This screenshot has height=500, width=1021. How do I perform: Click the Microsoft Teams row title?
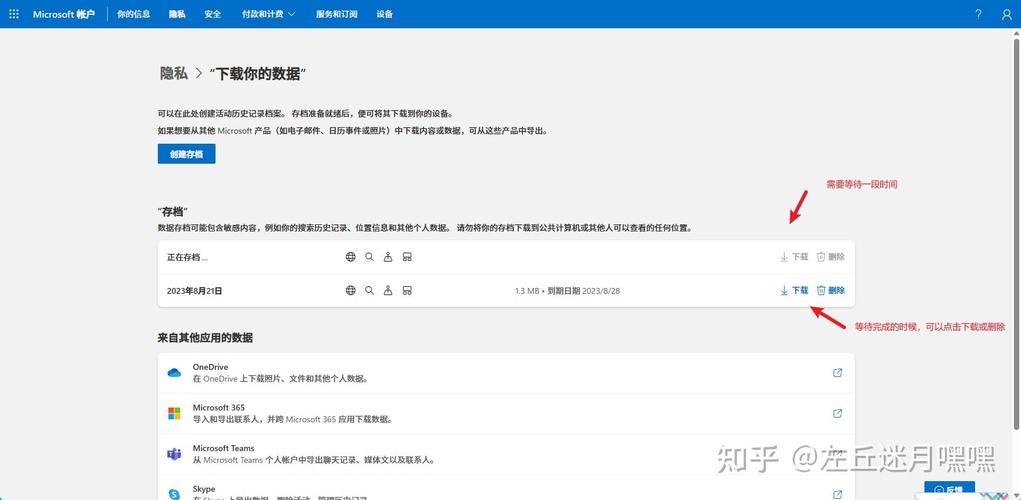pyautogui.click(x=223, y=448)
